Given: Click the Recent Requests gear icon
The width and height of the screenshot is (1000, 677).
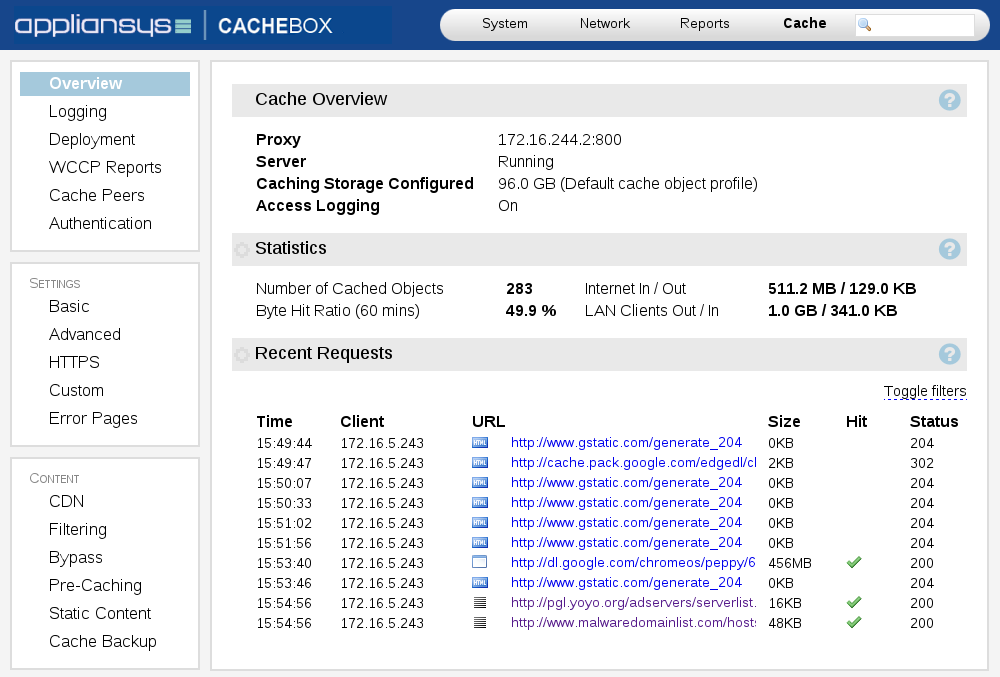Looking at the screenshot, I should click(242, 354).
